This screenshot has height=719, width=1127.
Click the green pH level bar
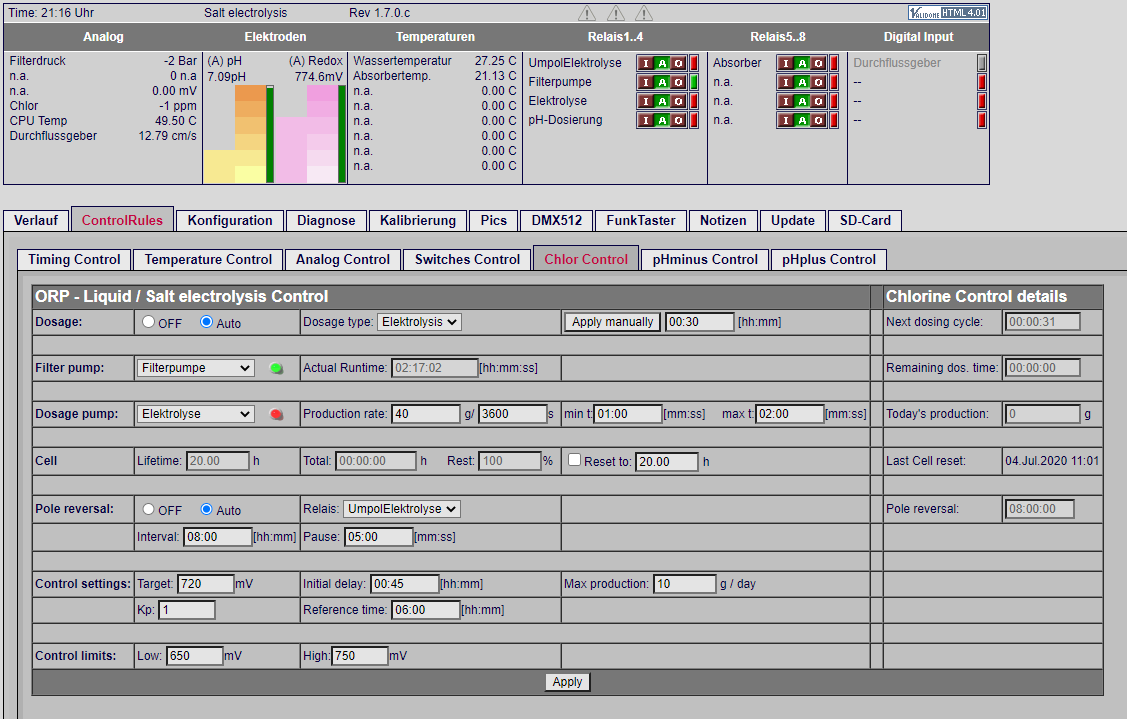pos(270,134)
